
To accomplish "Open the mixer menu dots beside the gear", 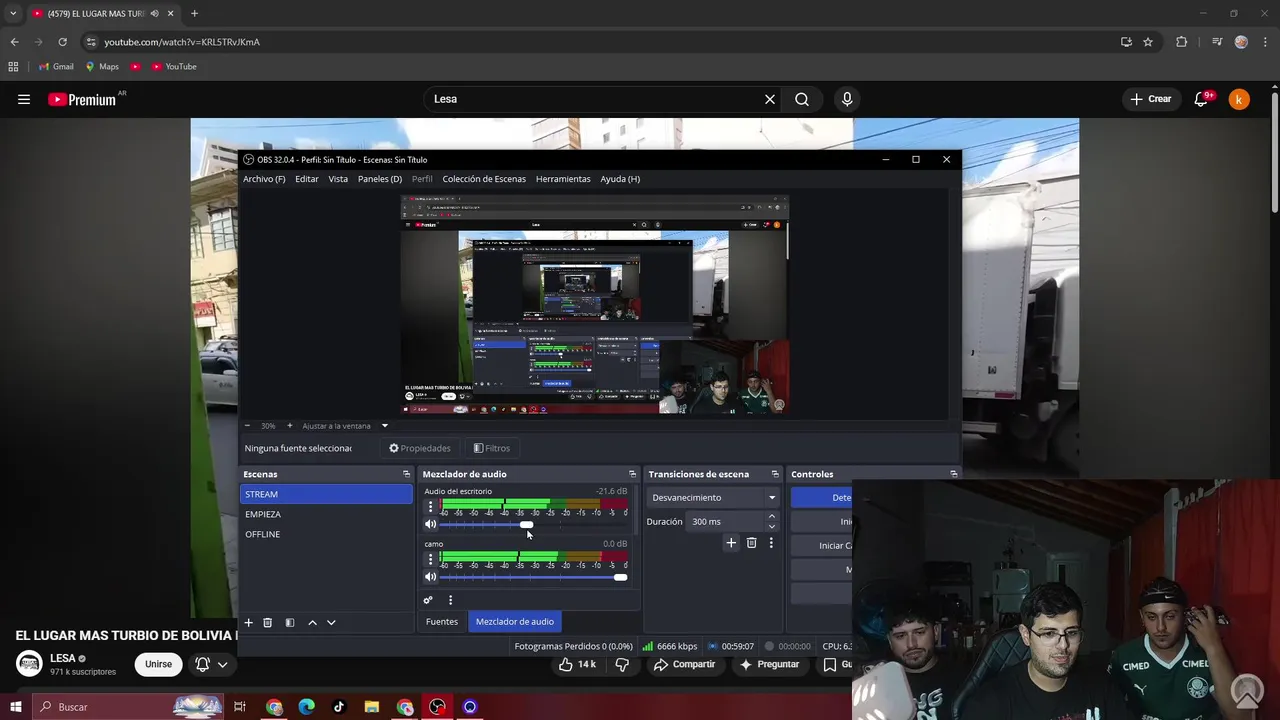I will point(450,600).
